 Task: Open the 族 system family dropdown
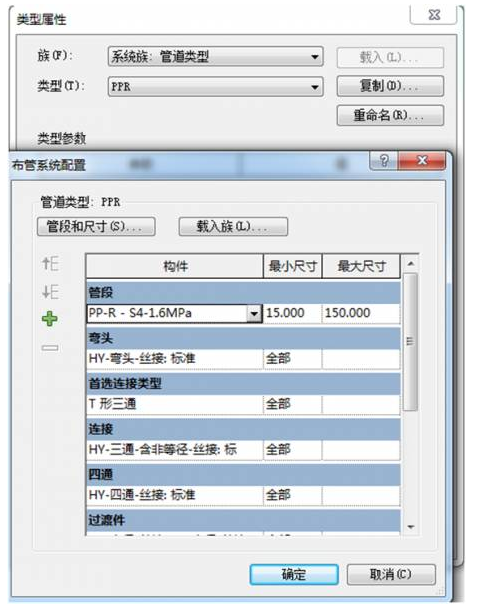point(216,57)
